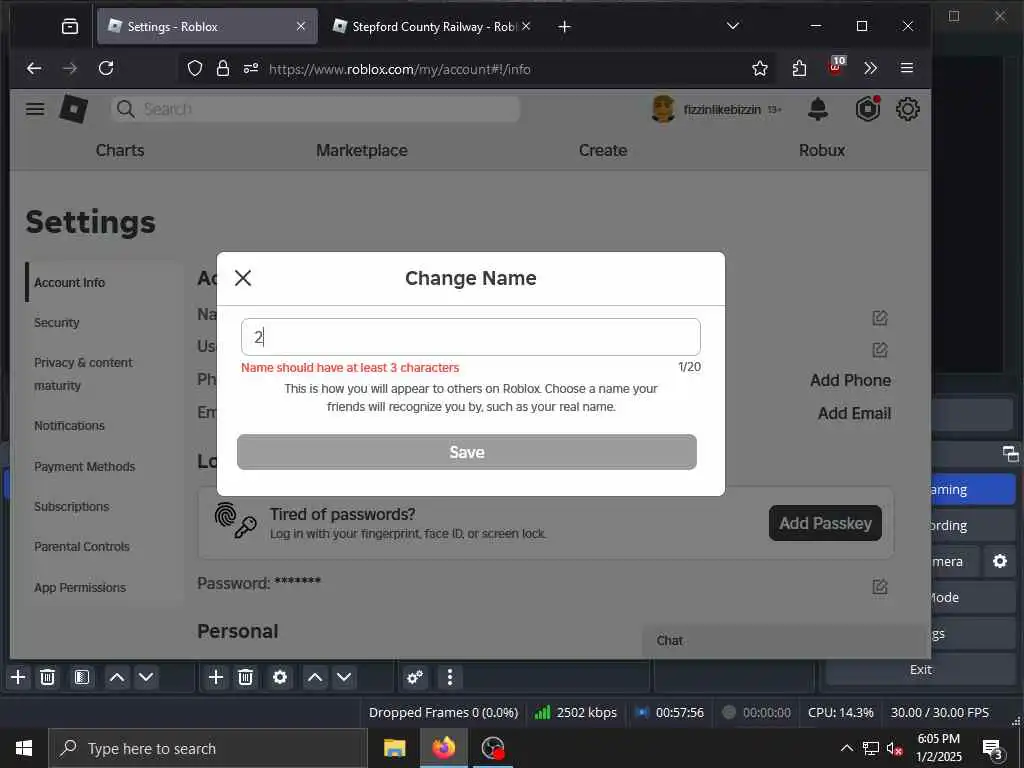Screen dimensions: 1024x768
Task: Open the Robux navigation item
Action: point(822,150)
